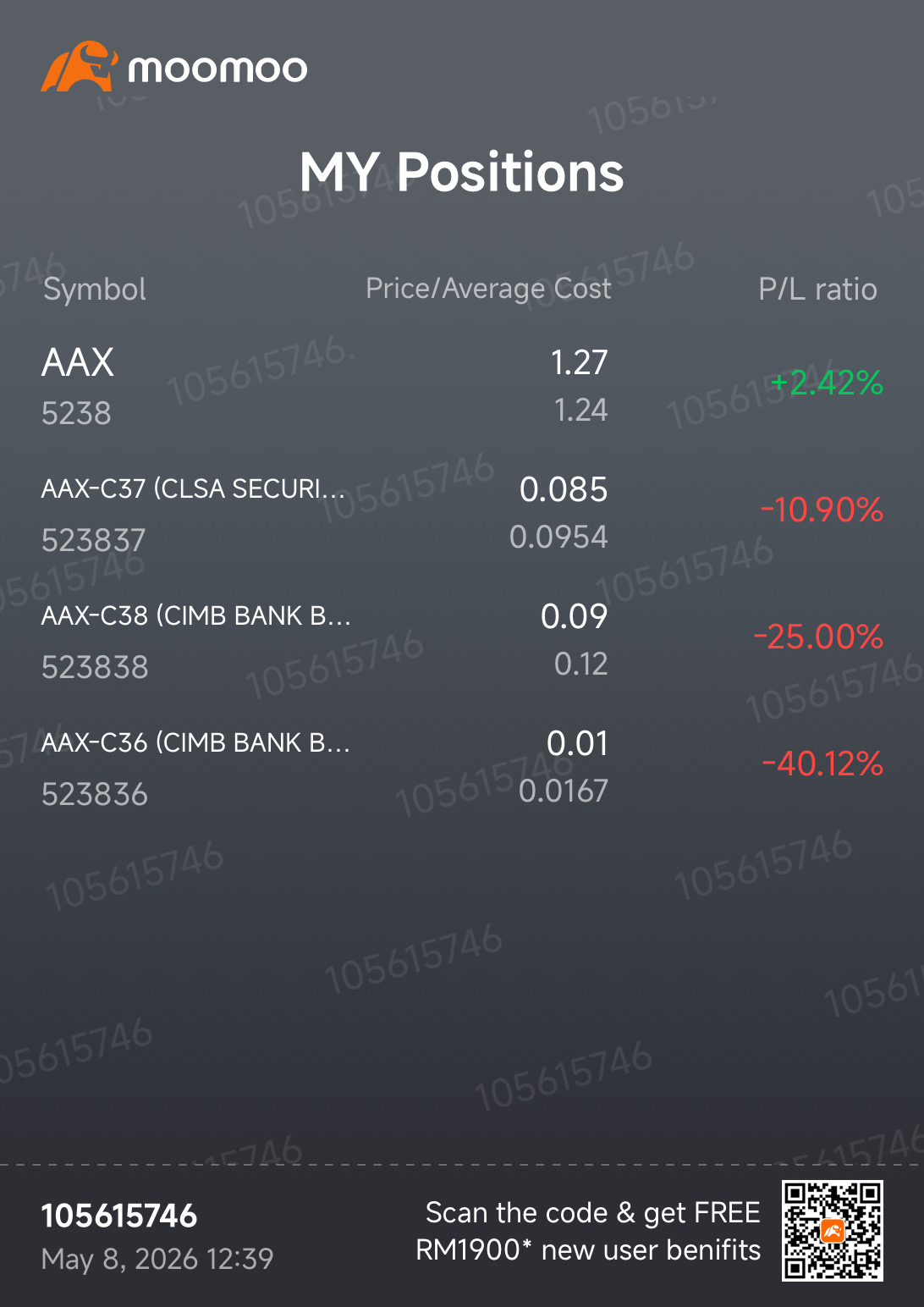Select the P/L ratio column header
The image size is (924, 1307).
[817, 290]
